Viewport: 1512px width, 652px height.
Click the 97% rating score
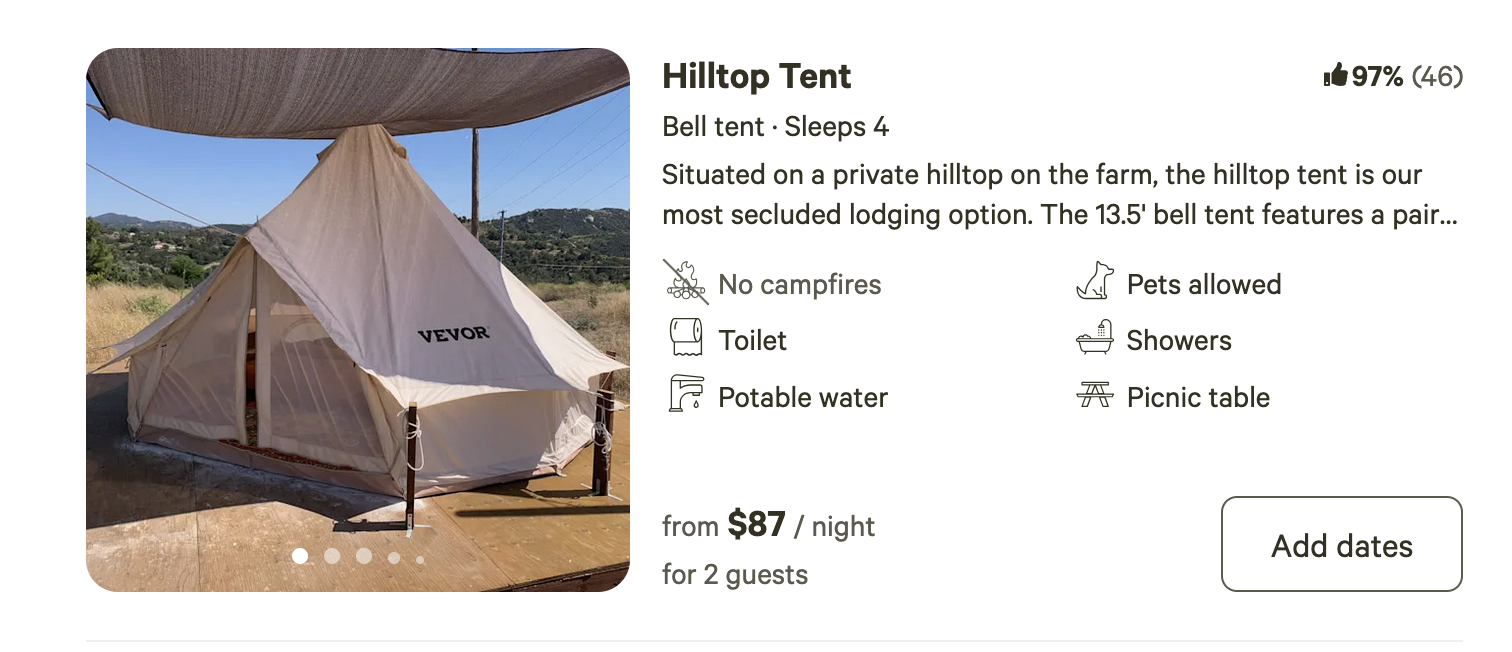tap(1378, 76)
